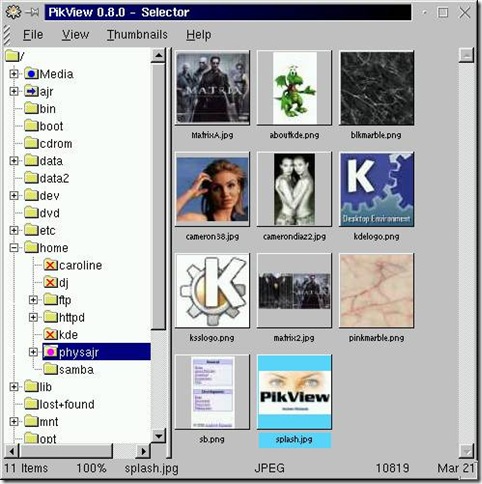Click the bin folder icon

pos(31,108)
